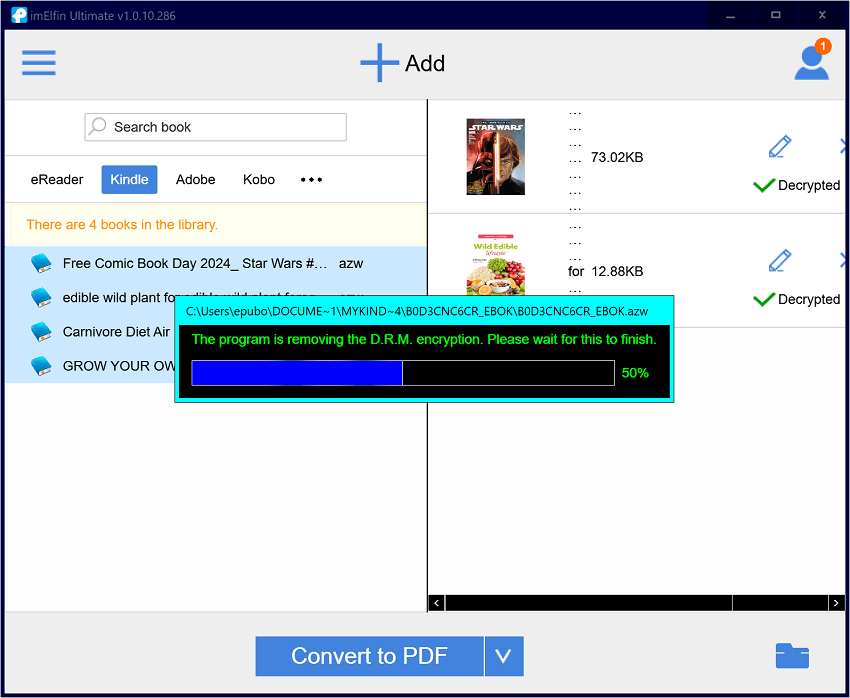Open the output format dropdown arrow
The height and width of the screenshot is (698, 850).
click(504, 656)
